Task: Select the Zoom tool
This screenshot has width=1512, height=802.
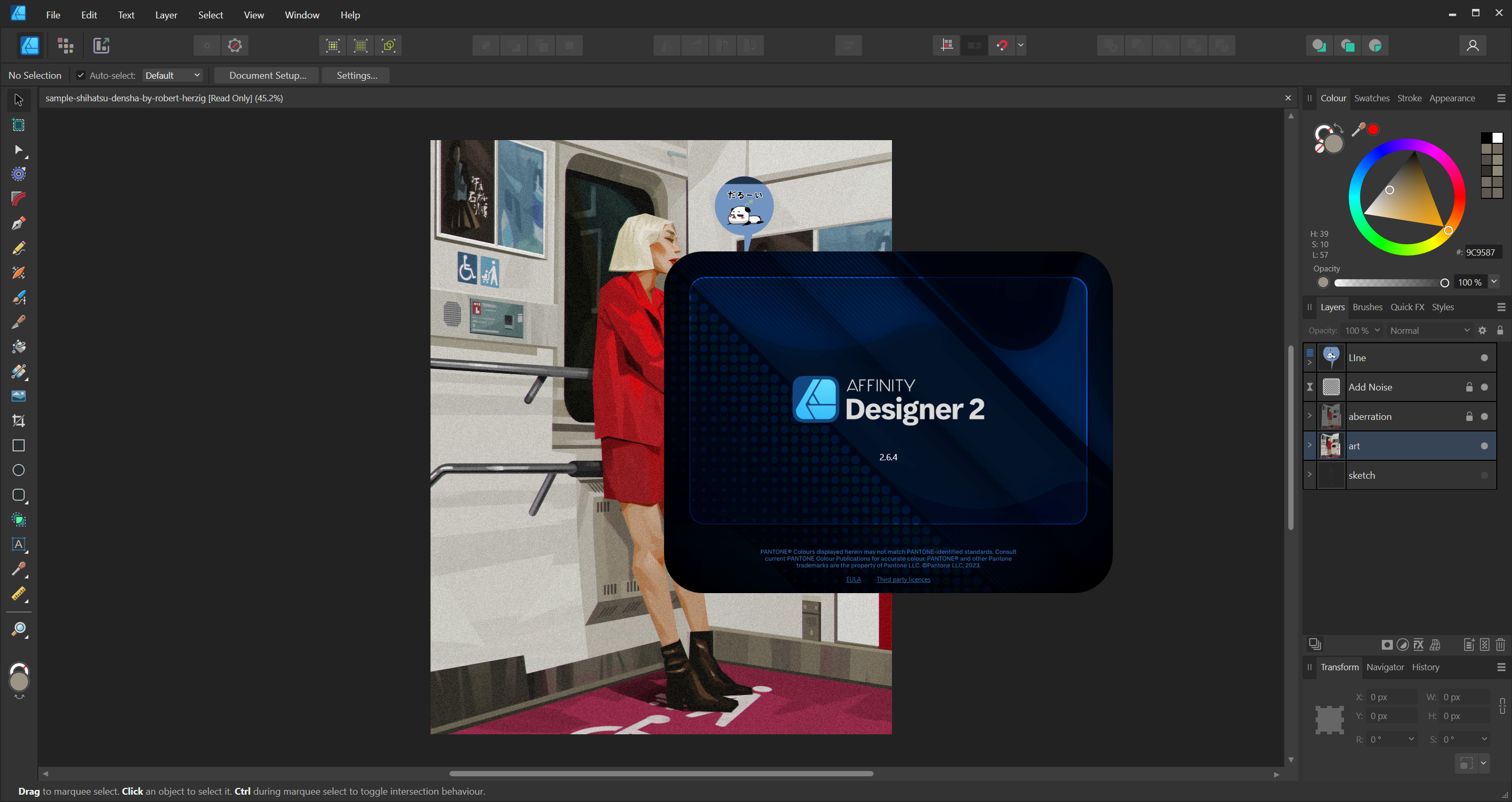Action: pos(19,629)
